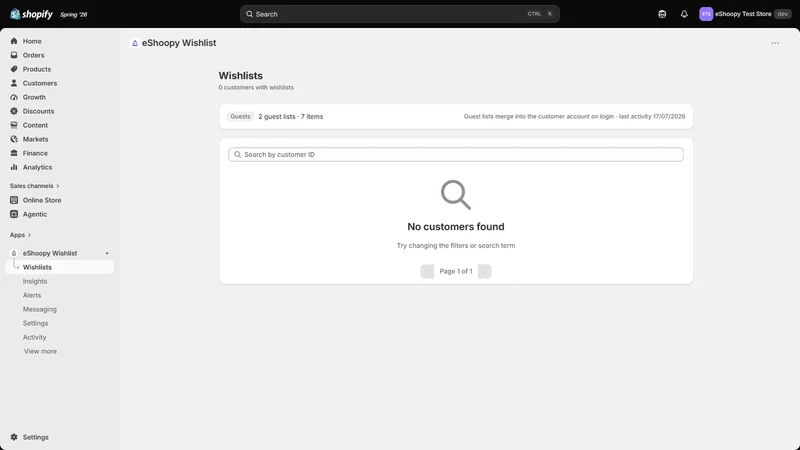The height and width of the screenshot is (450, 800).
Task: Click 'Try changing the filters' hint text
Action: (x=456, y=246)
